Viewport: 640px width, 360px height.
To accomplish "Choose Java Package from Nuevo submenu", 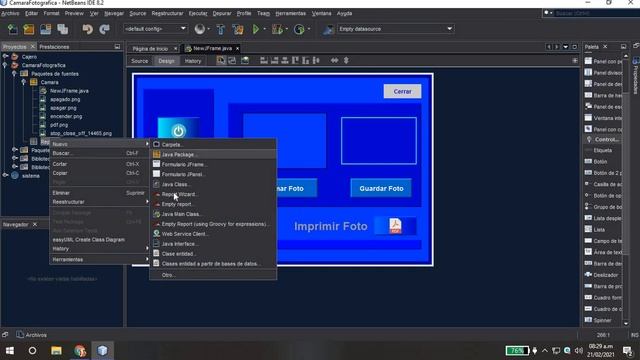I will pyautogui.click(x=213, y=154).
